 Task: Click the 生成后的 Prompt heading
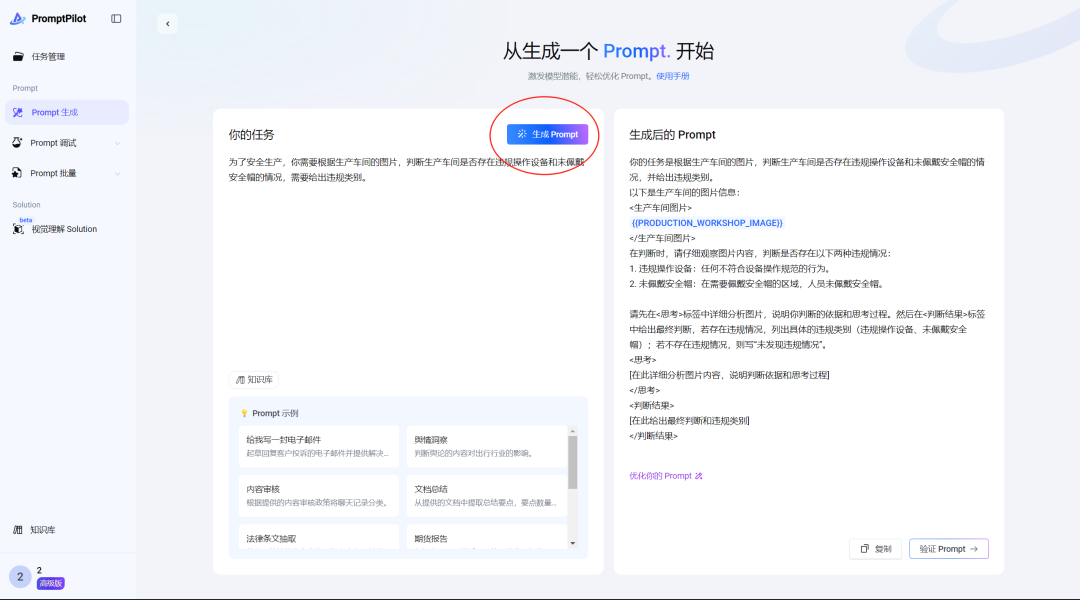pyautogui.click(x=672, y=135)
